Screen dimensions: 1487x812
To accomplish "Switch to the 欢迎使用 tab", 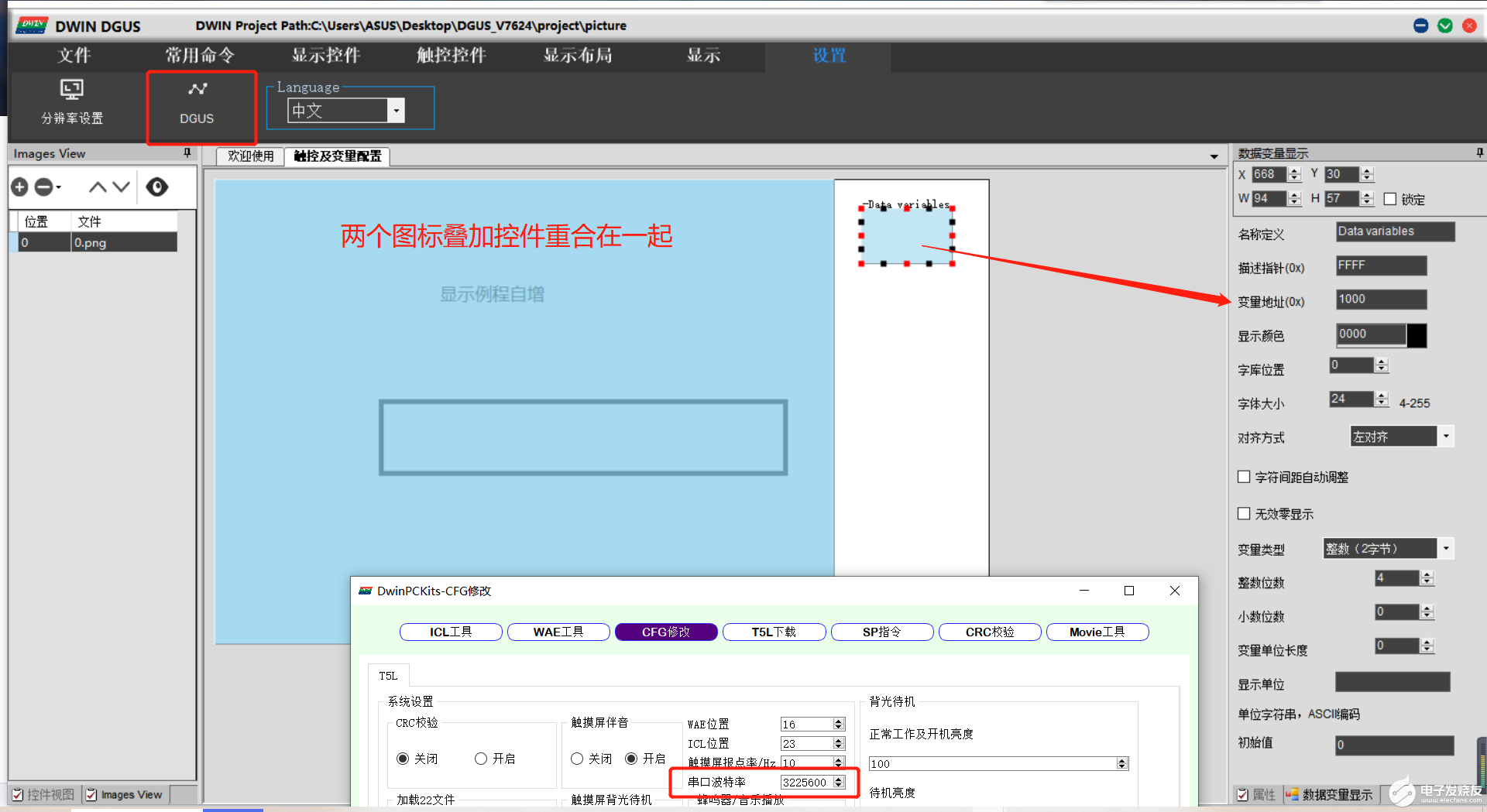I will click(x=250, y=156).
